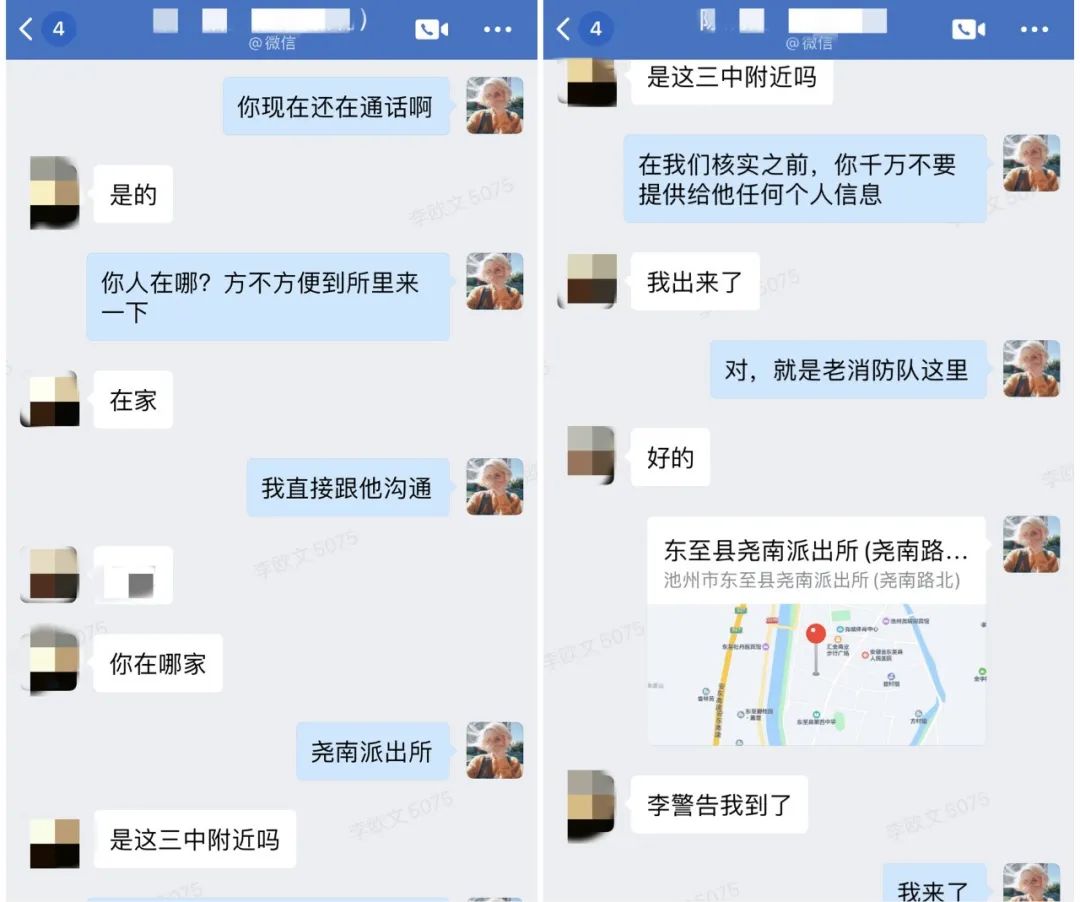
Task: Open the three-dot menu in left chat
Action: click(x=497, y=29)
